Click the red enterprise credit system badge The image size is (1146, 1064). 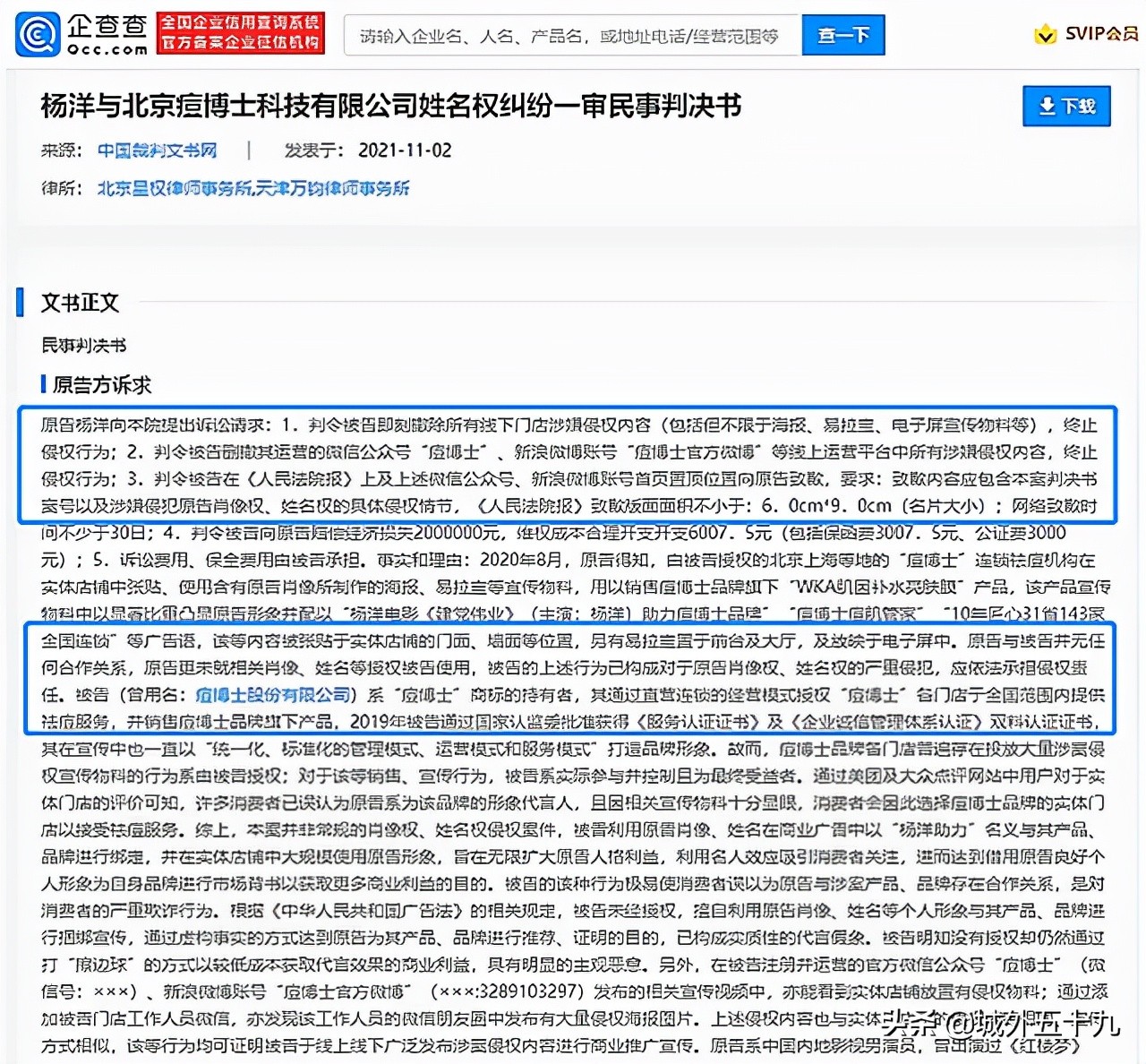click(x=240, y=32)
